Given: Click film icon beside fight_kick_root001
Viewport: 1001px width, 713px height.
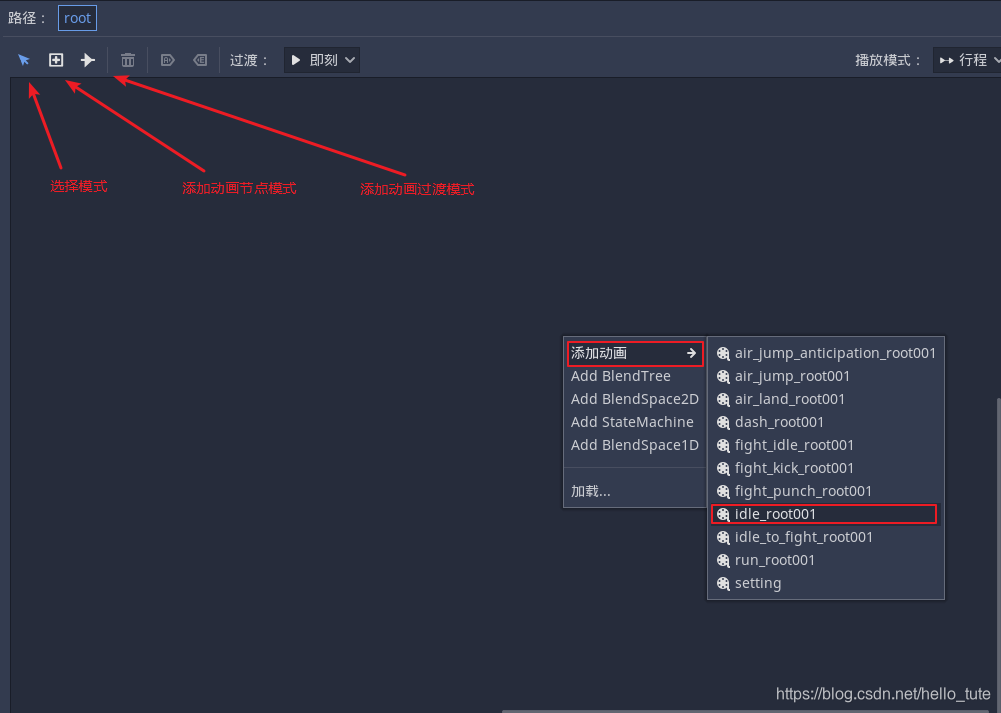Looking at the screenshot, I should click(723, 469).
